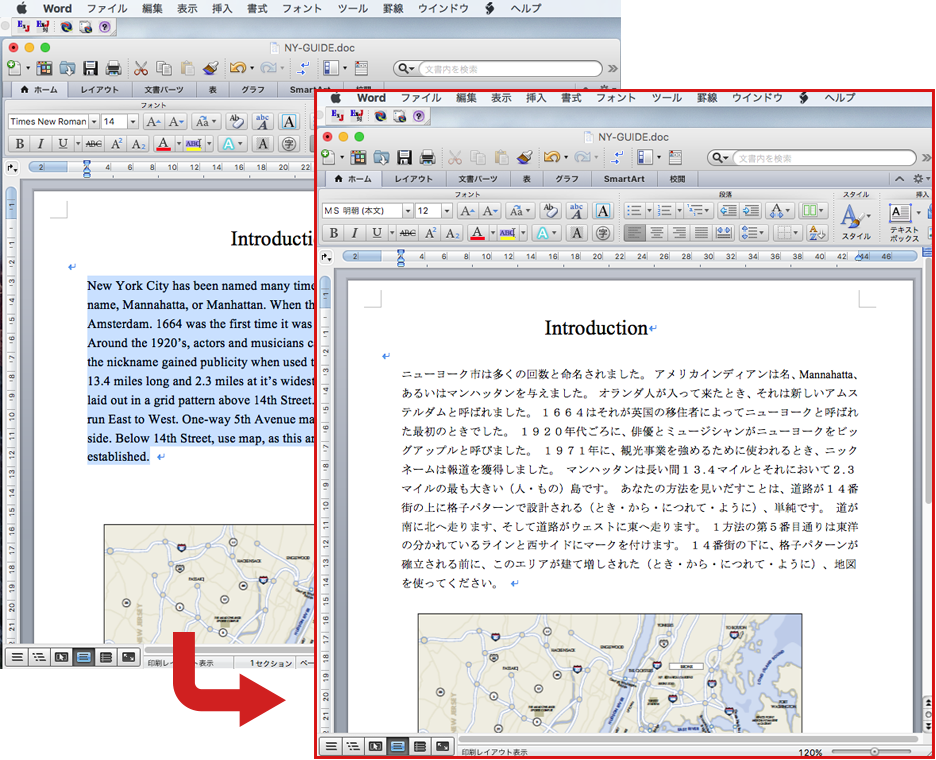The image size is (936, 760).
Task: Open bullet list dropdown arrow in right window
Action: pos(649,211)
